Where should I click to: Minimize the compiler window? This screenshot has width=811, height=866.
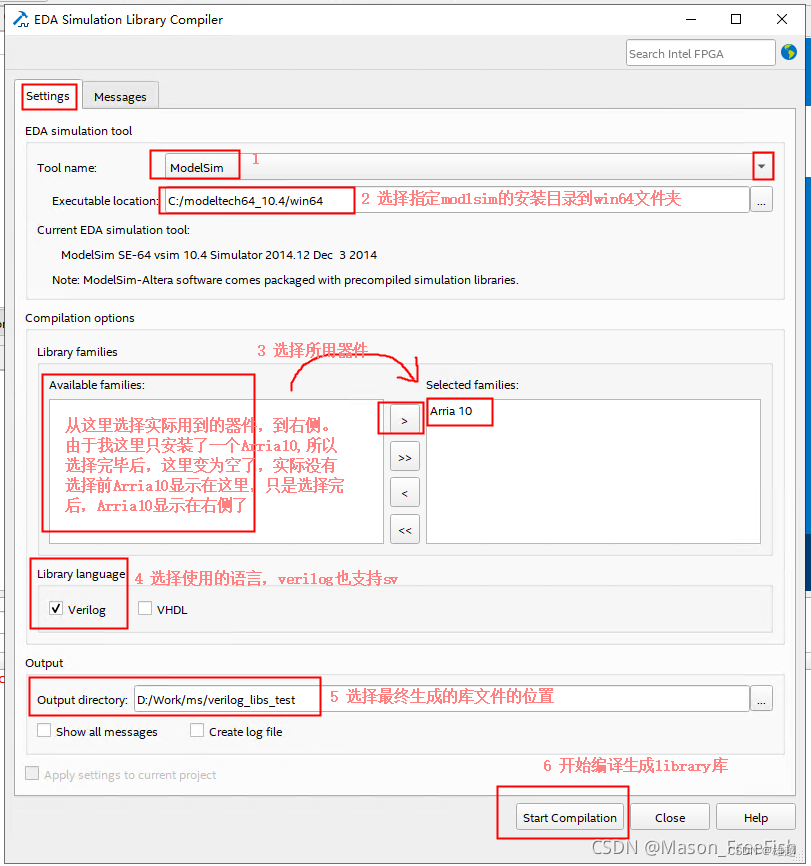[691, 19]
